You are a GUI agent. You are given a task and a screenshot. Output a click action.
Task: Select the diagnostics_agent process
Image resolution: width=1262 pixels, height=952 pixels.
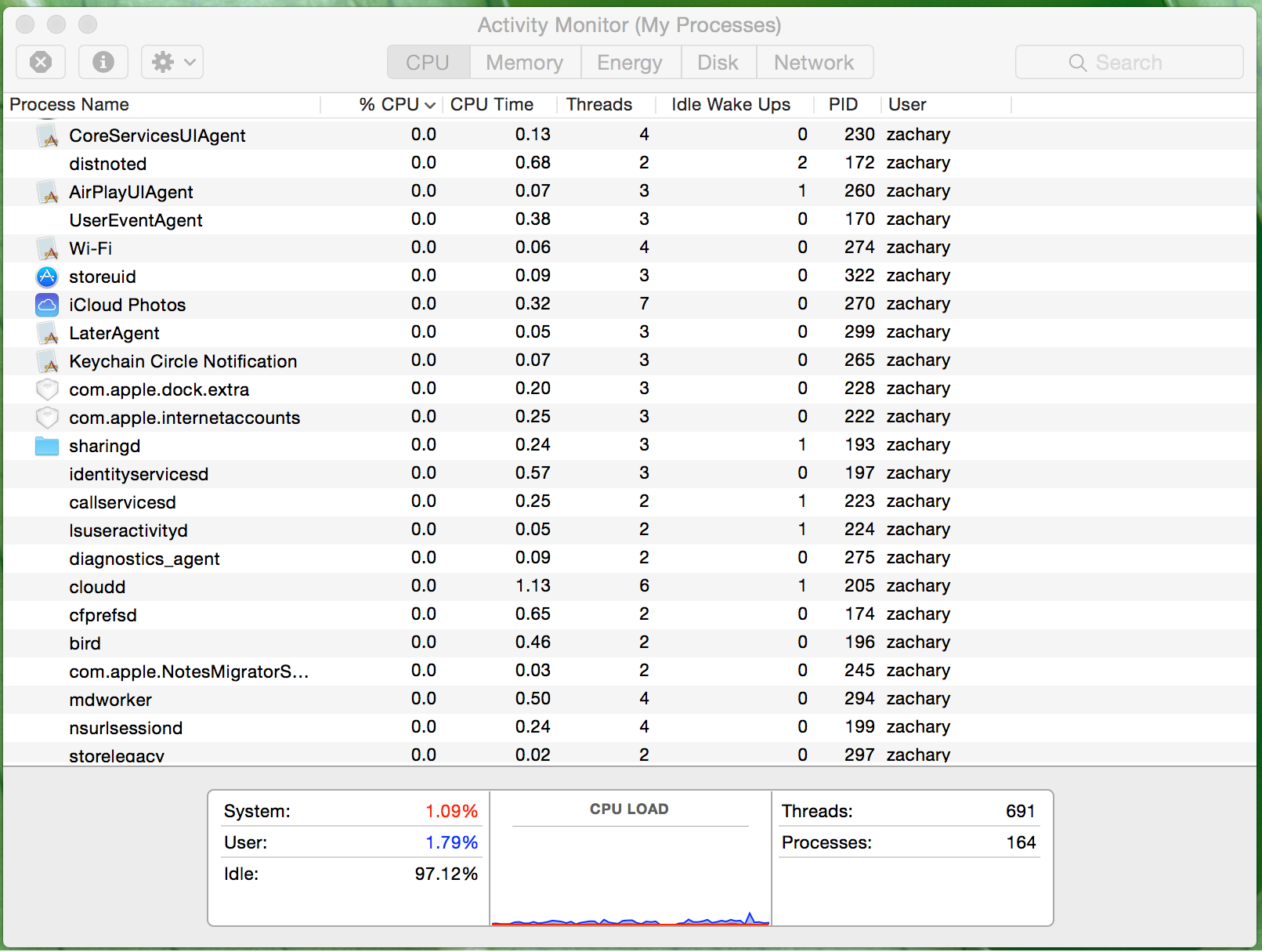coord(630,558)
